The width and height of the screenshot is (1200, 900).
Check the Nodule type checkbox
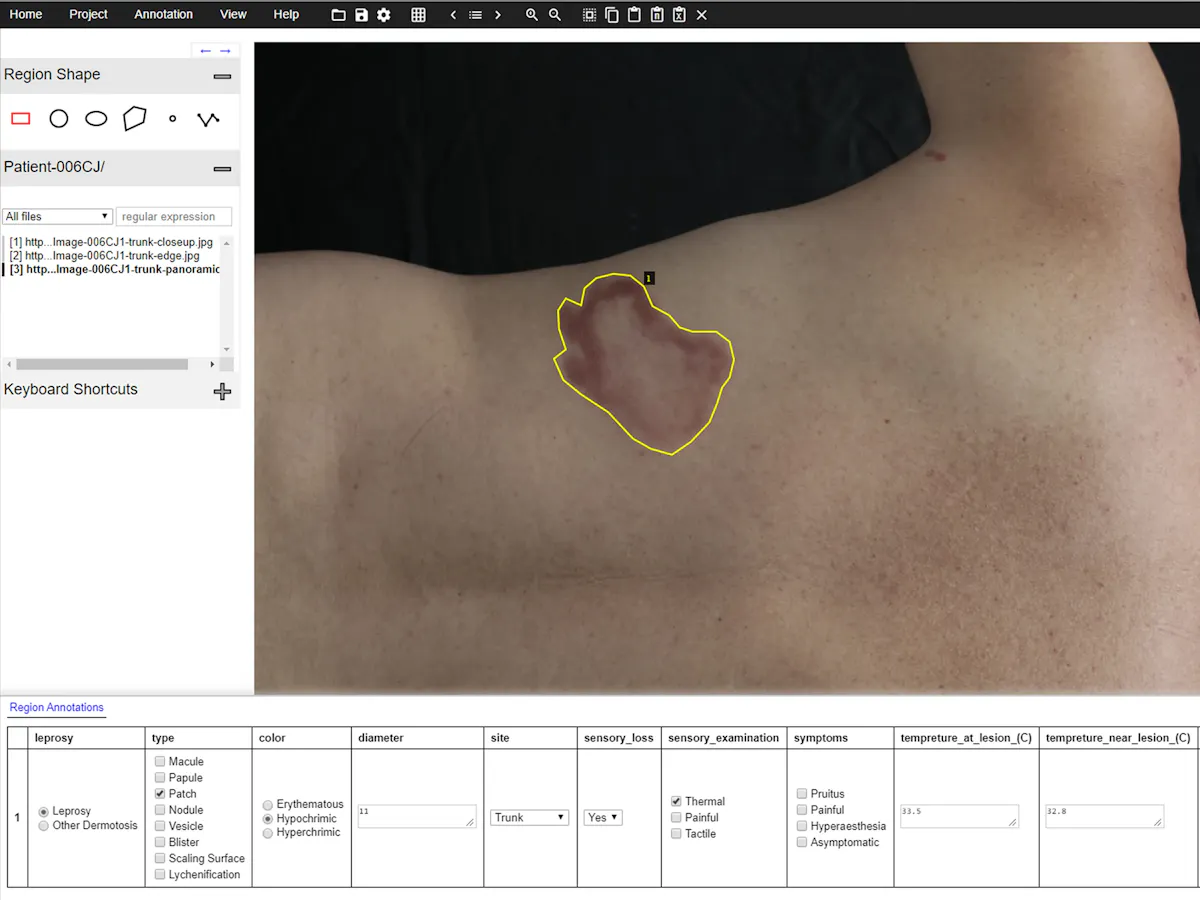point(160,810)
